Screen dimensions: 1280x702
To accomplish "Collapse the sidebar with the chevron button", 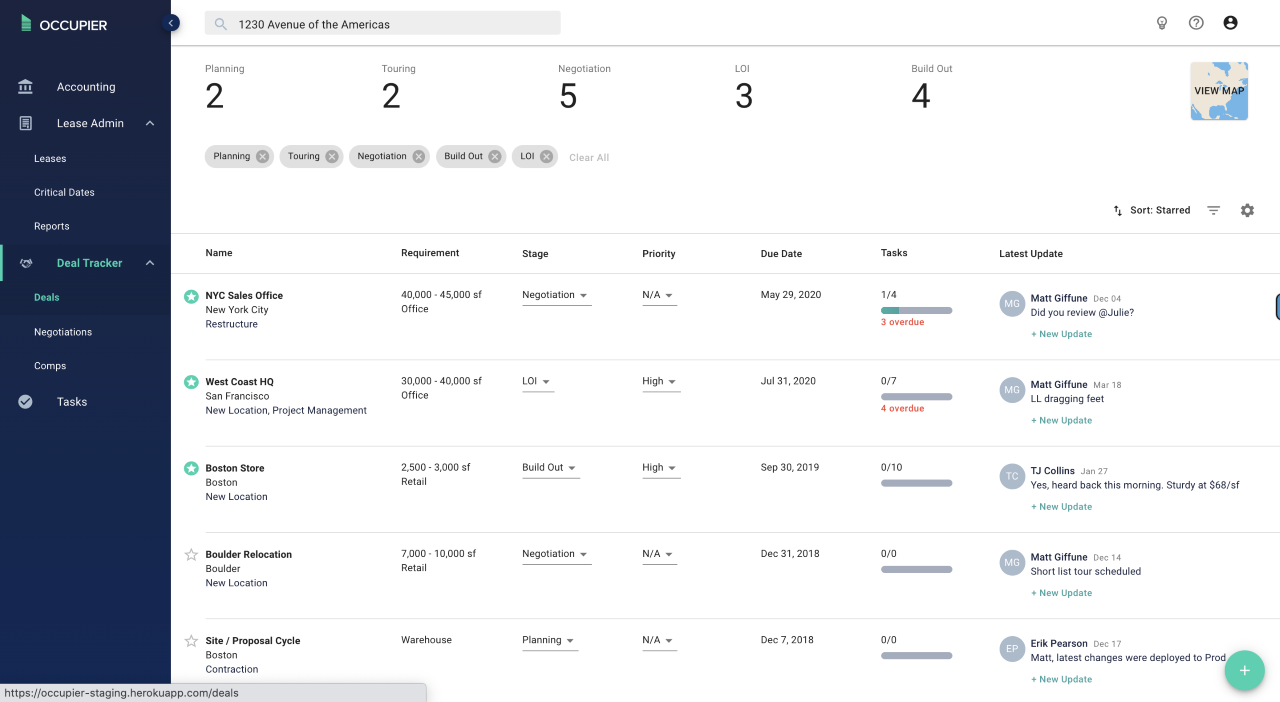I will (171, 23).
